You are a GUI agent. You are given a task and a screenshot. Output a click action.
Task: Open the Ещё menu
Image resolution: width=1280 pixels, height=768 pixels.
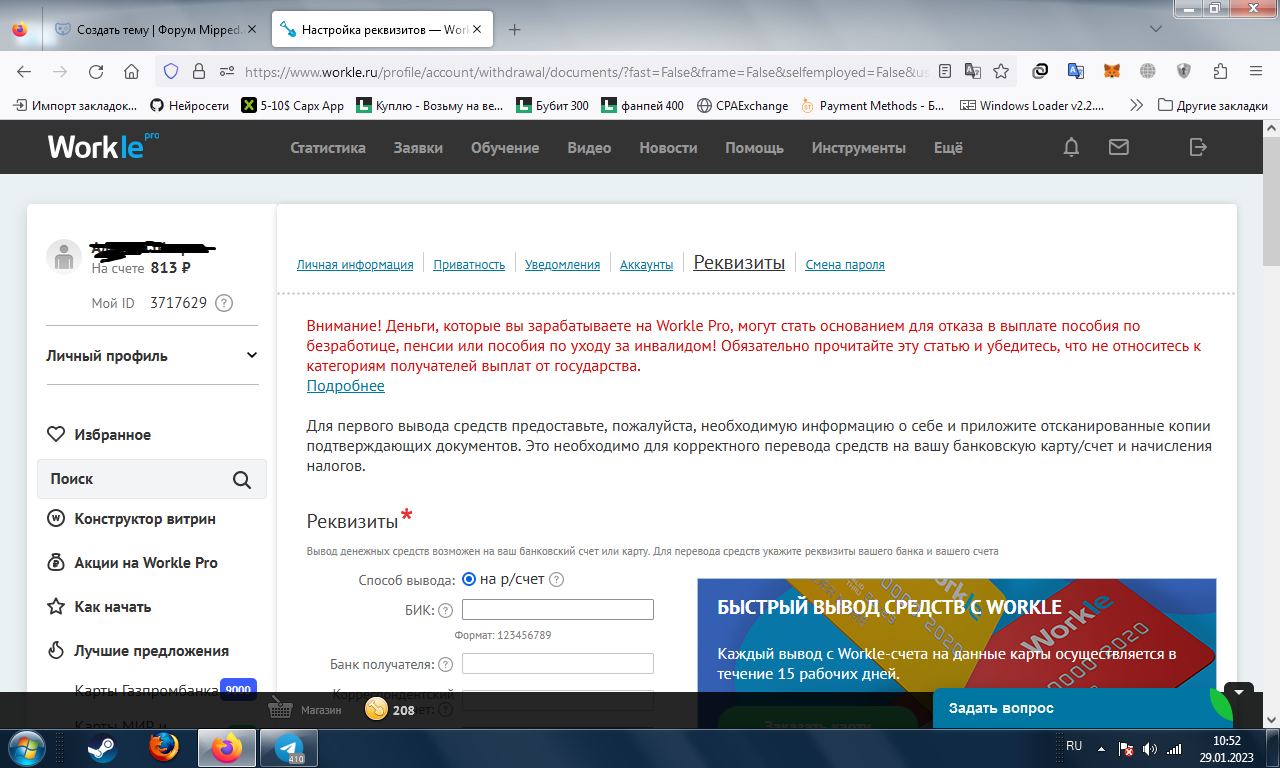948,148
